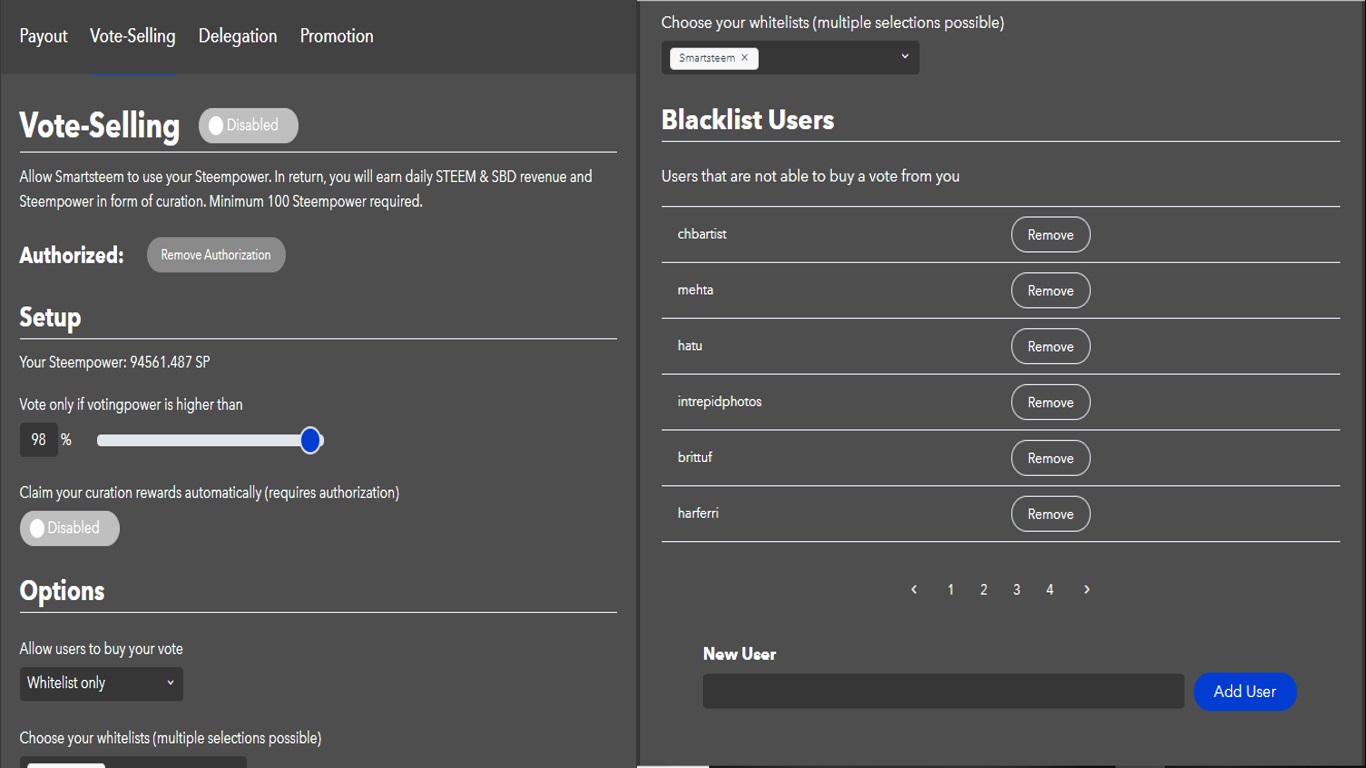Click the chbartist username
The image size is (1366, 768).
coord(702,234)
